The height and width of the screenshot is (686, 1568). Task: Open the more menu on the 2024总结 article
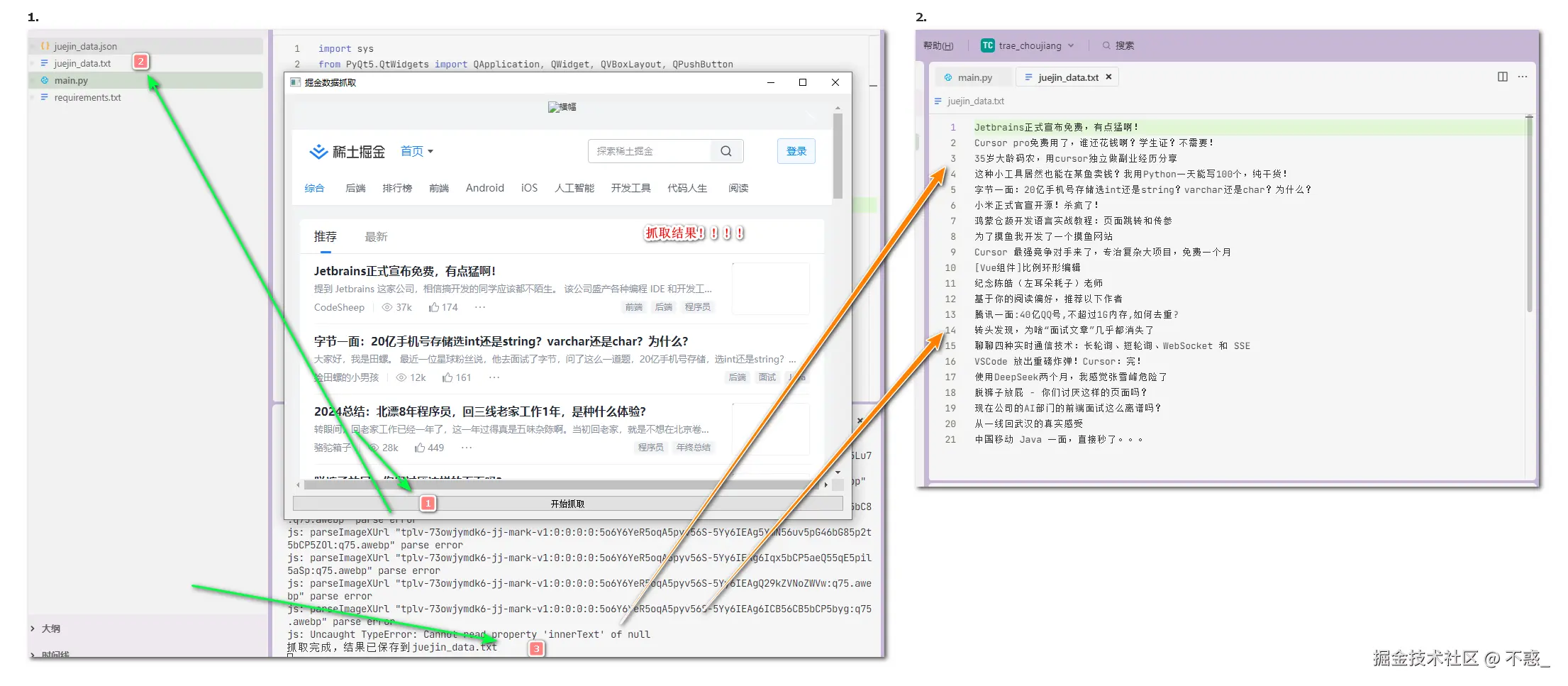coord(467,448)
